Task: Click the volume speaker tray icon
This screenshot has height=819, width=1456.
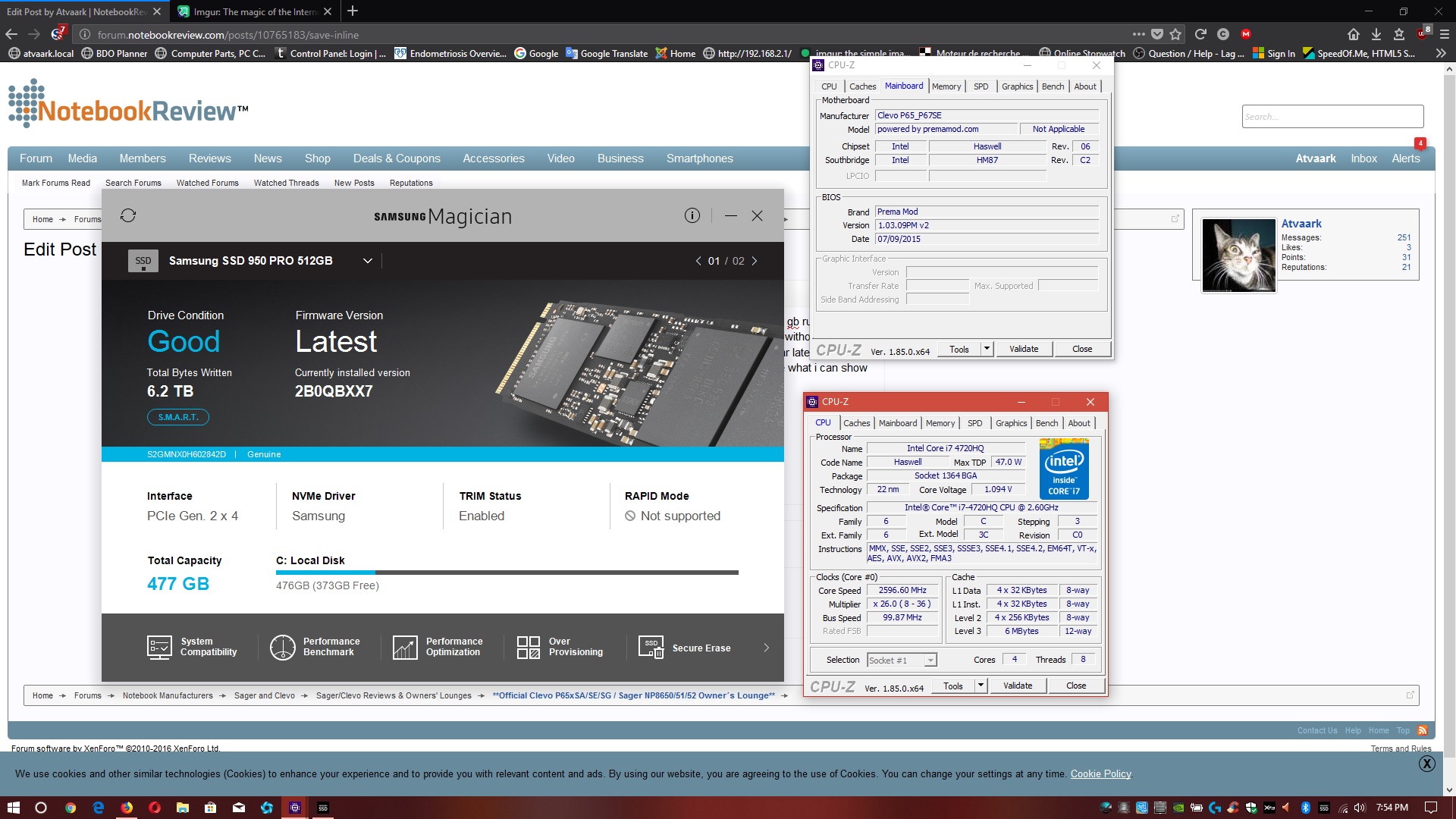Action: point(1360,808)
